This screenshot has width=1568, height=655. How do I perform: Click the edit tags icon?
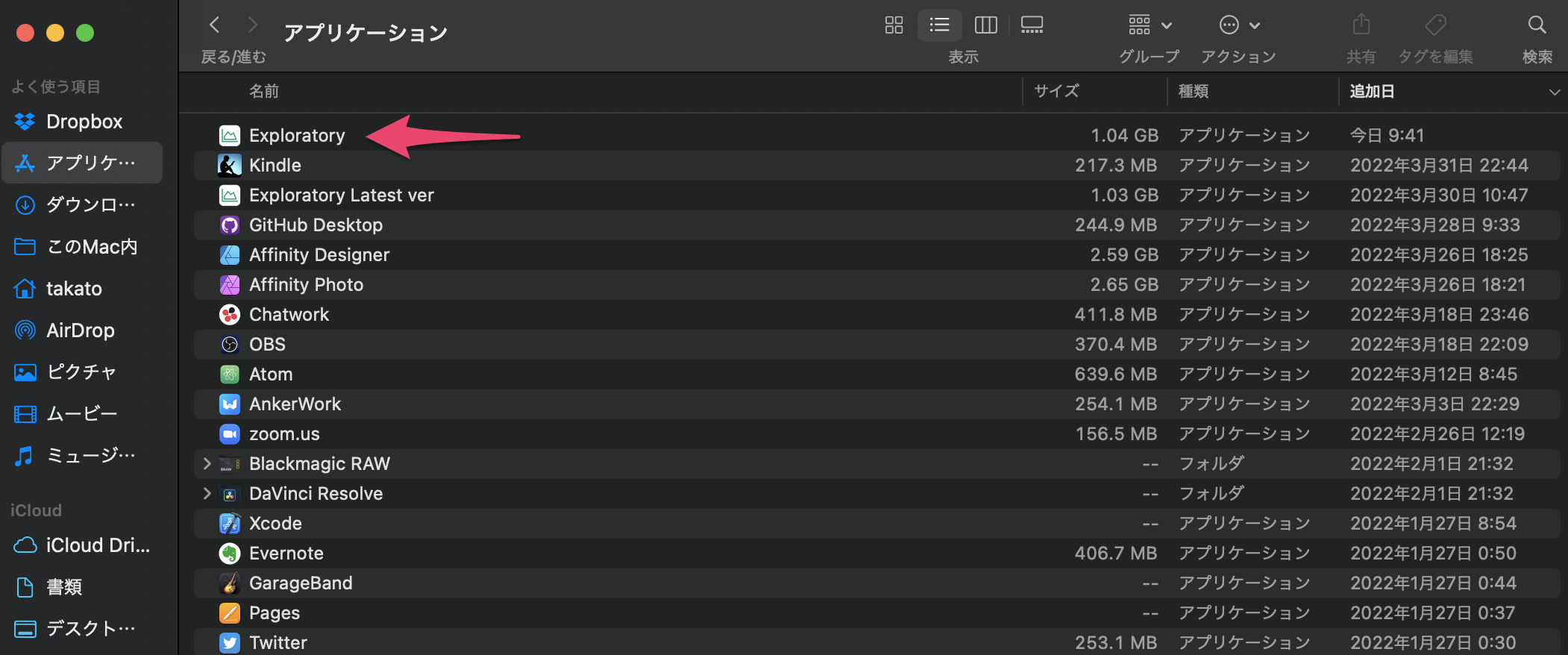tap(1435, 25)
